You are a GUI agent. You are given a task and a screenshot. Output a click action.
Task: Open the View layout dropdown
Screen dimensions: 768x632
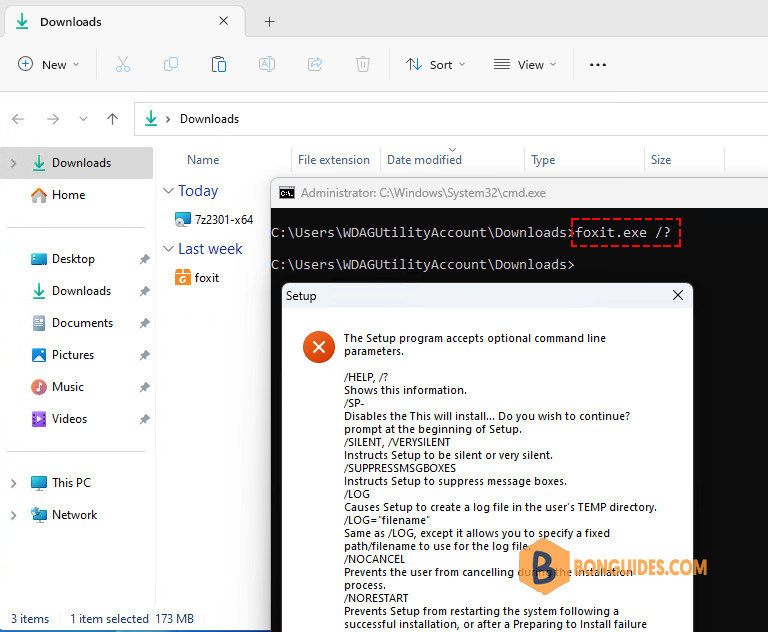525,65
